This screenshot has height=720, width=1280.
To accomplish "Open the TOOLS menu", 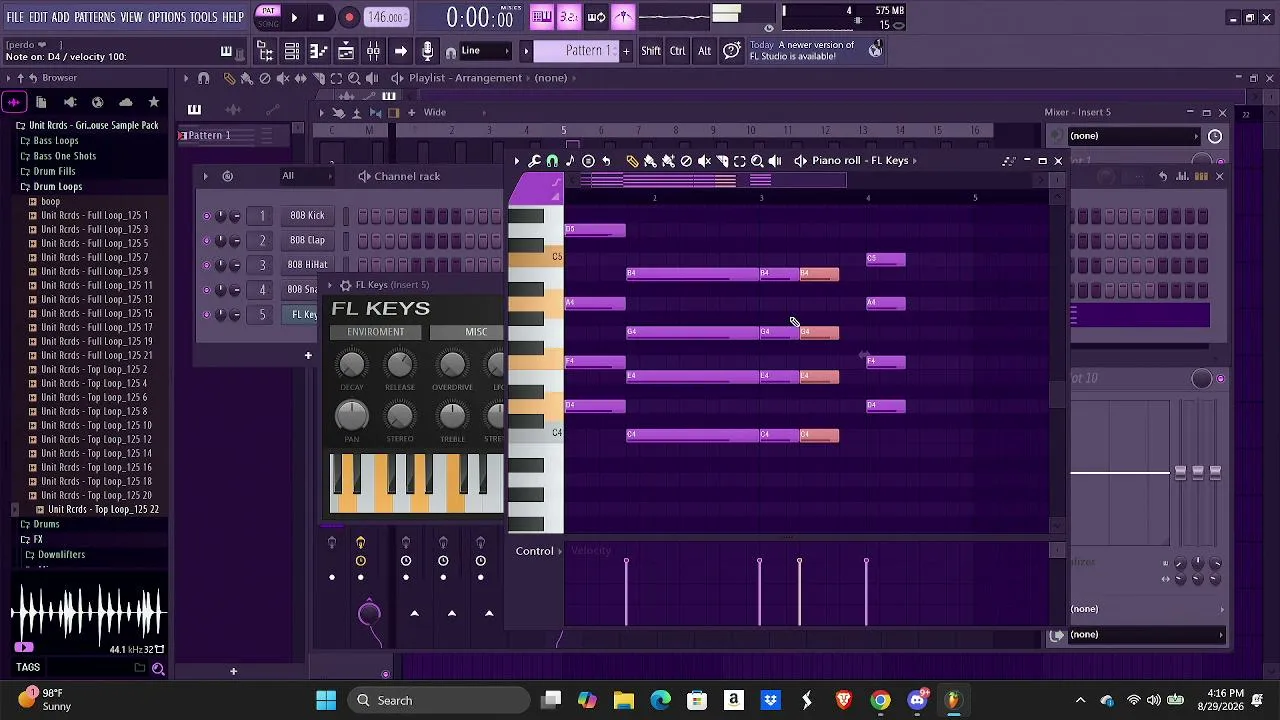I will coord(203,17).
